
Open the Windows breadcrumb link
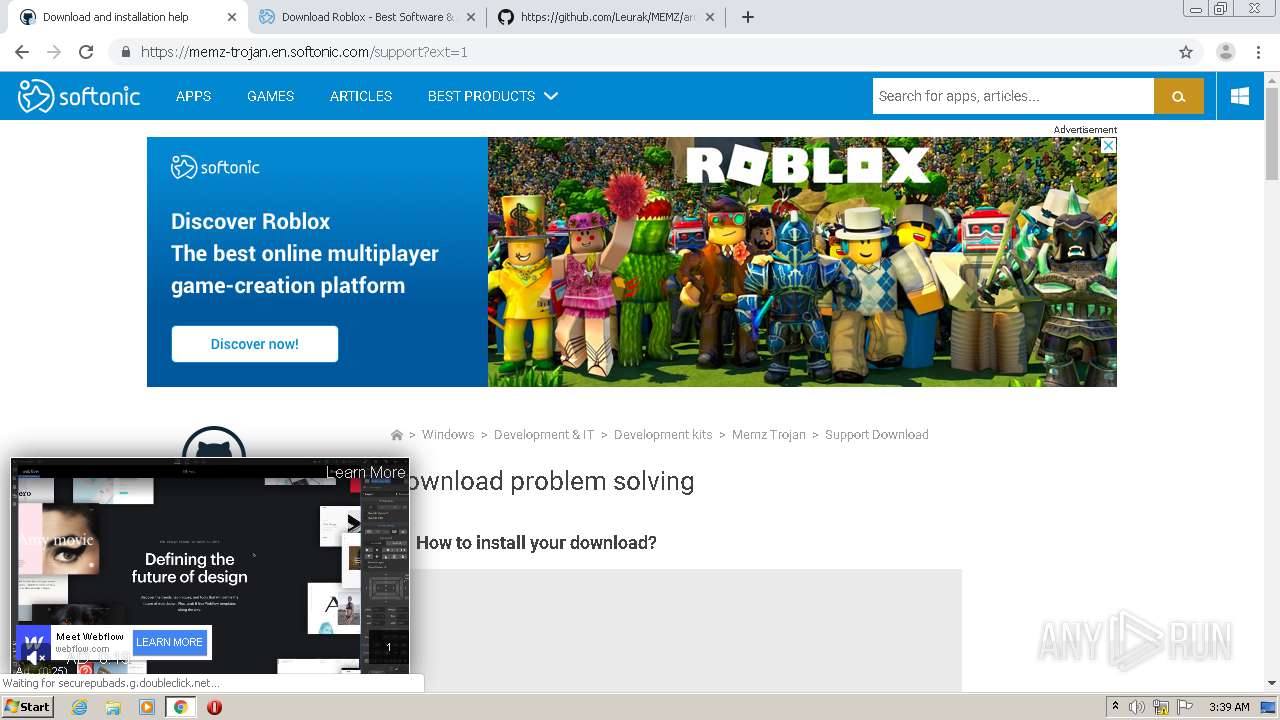click(x=448, y=435)
